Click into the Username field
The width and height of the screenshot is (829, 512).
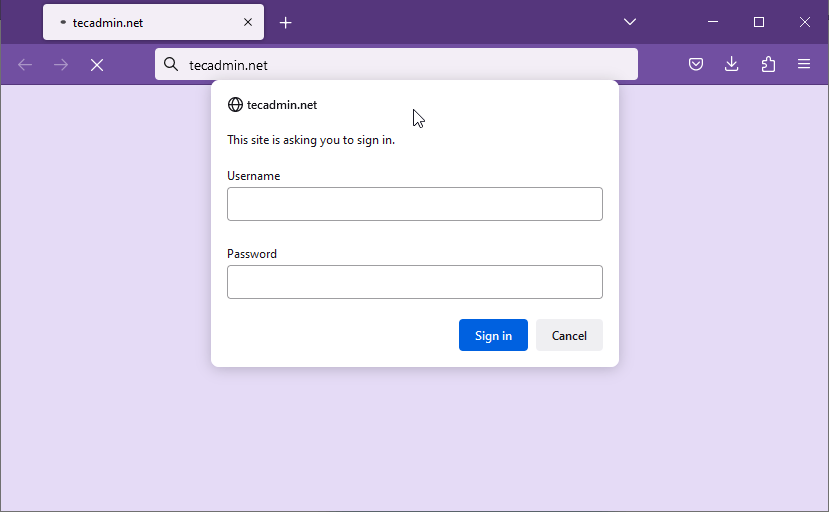(414, 204)
